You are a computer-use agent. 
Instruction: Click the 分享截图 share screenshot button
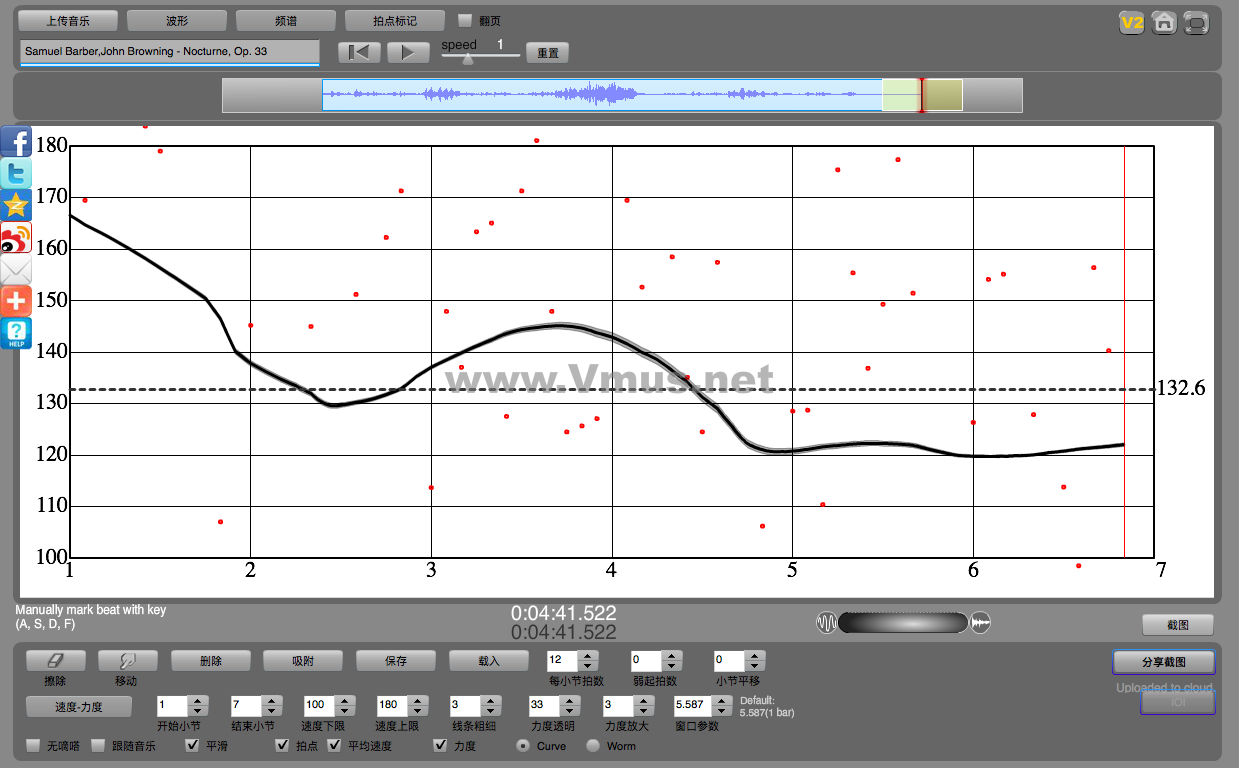(x=1163, y=662)
